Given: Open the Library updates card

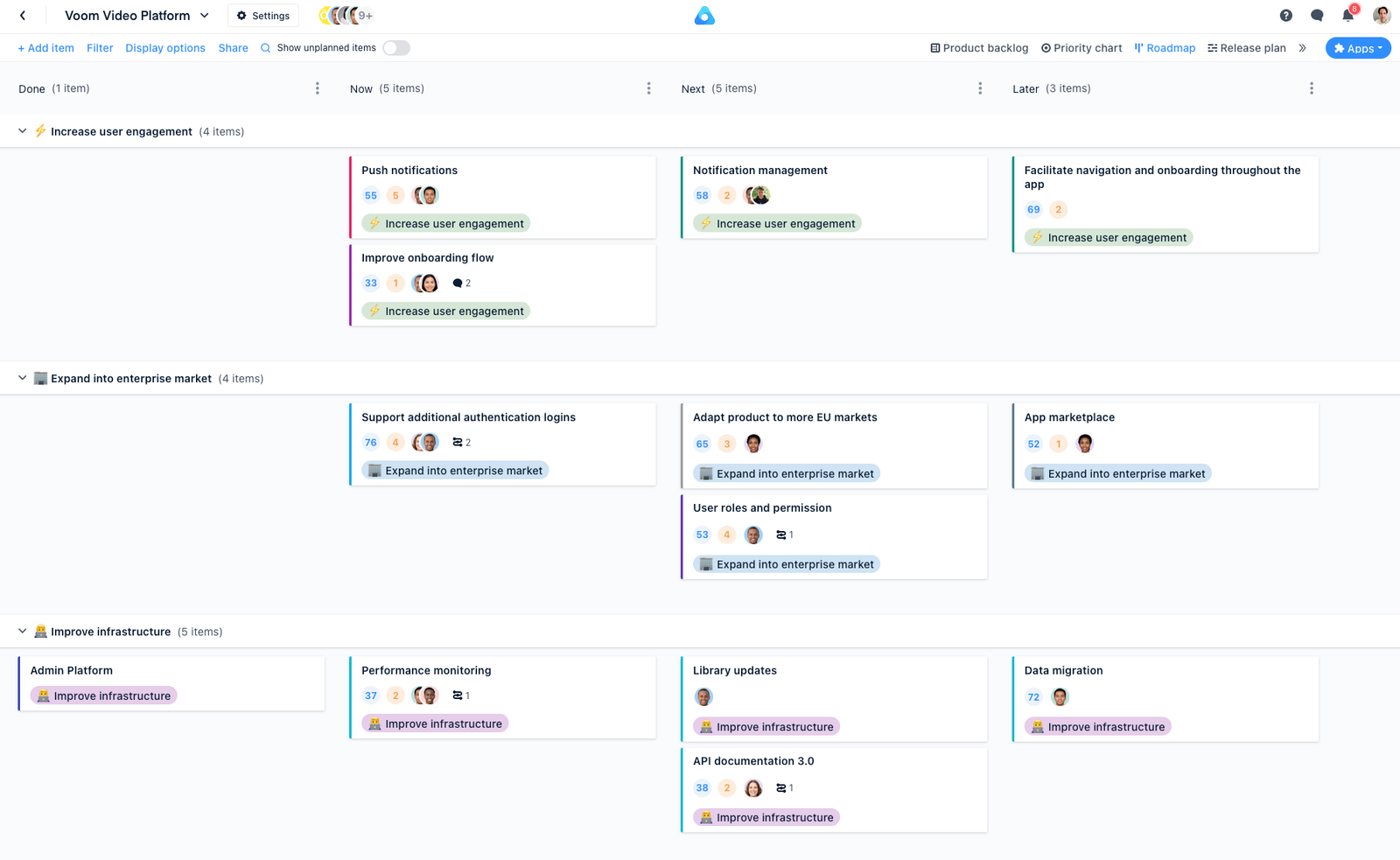Looking at the screenshot, I should [835, 700].
